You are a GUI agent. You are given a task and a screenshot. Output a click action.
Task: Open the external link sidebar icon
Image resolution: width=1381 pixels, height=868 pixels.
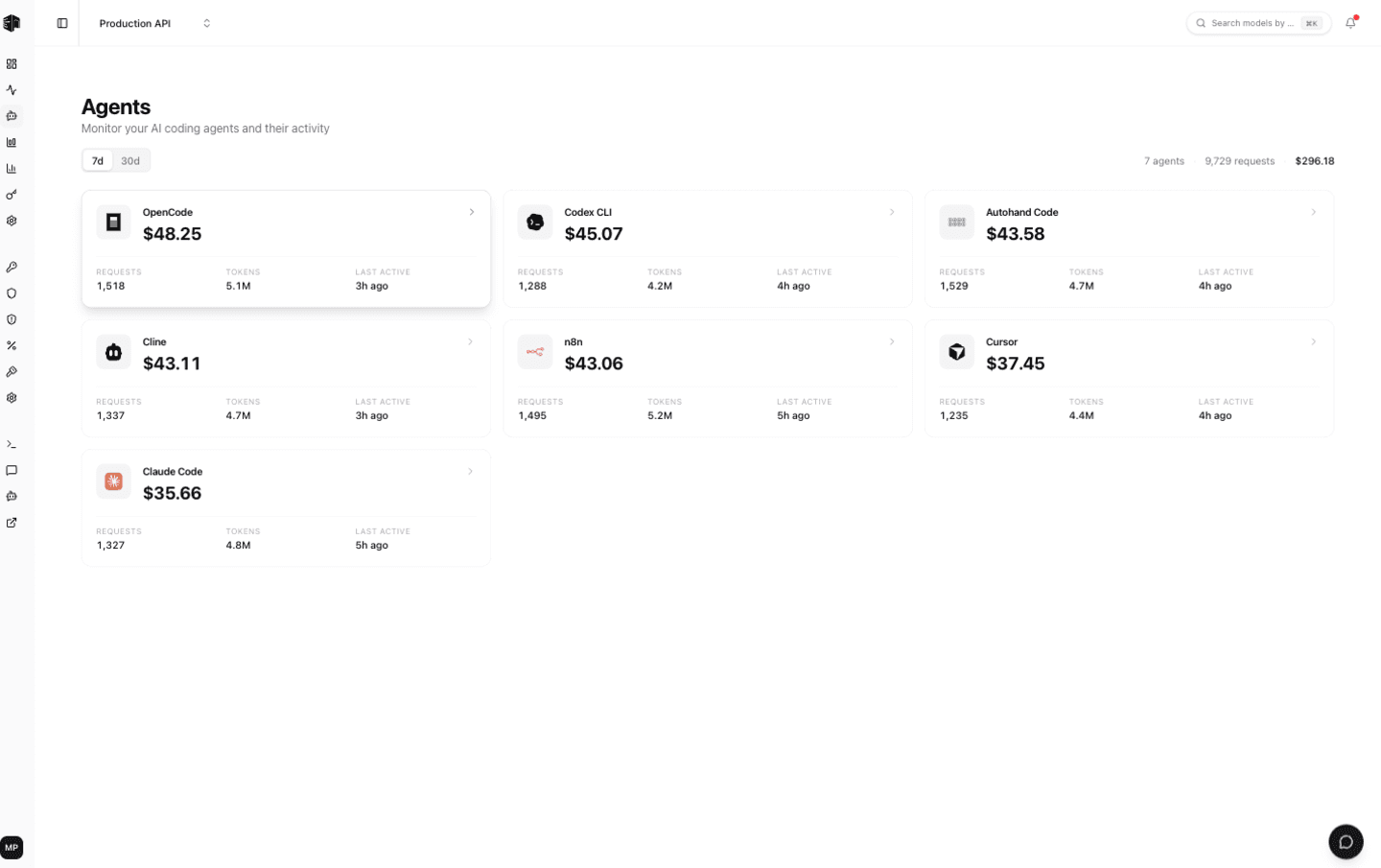click(12, 523)
